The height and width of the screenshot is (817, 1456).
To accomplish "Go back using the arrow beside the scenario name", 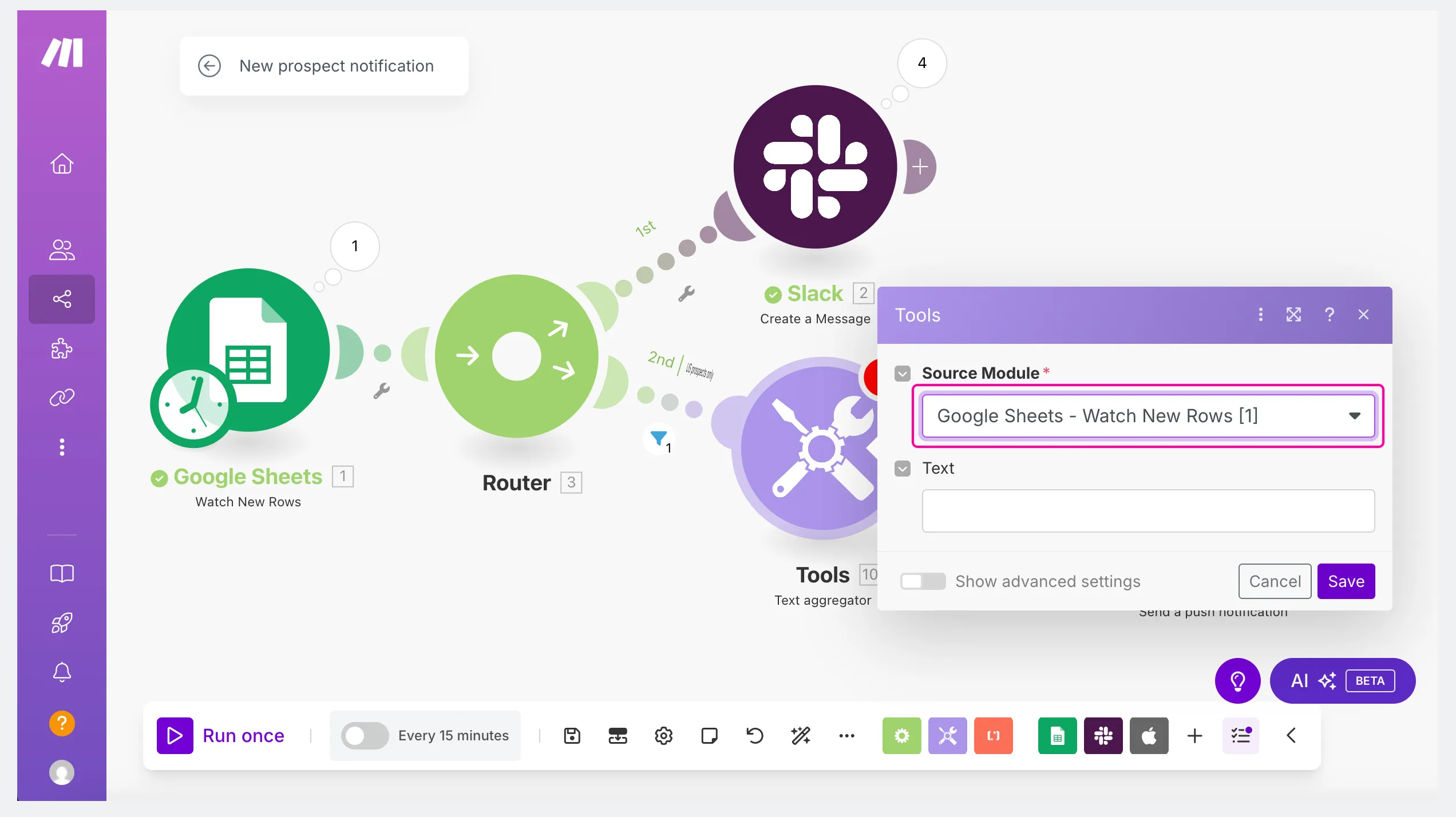I will point(209,66).
